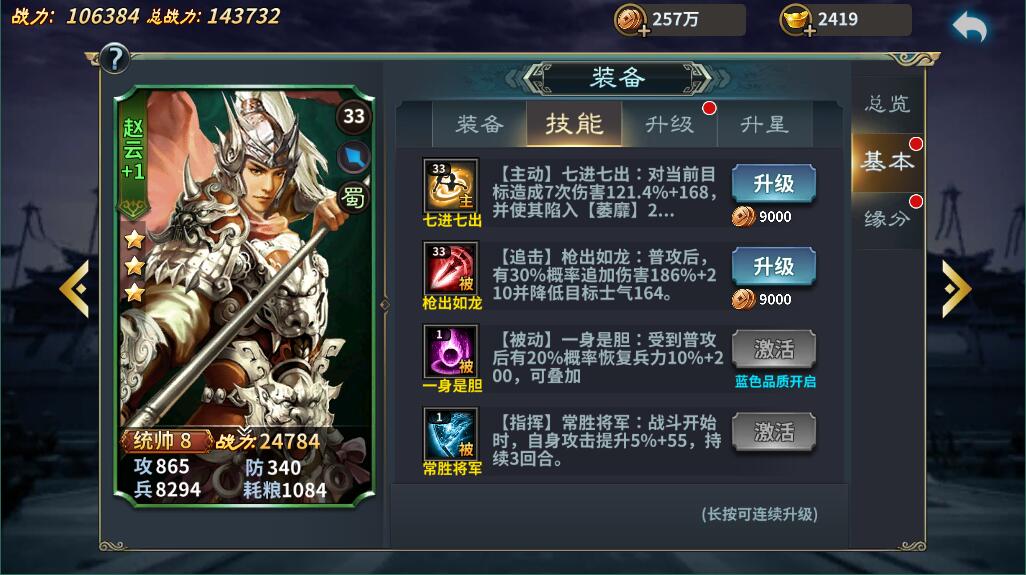Open the question mark help icon

115,58
